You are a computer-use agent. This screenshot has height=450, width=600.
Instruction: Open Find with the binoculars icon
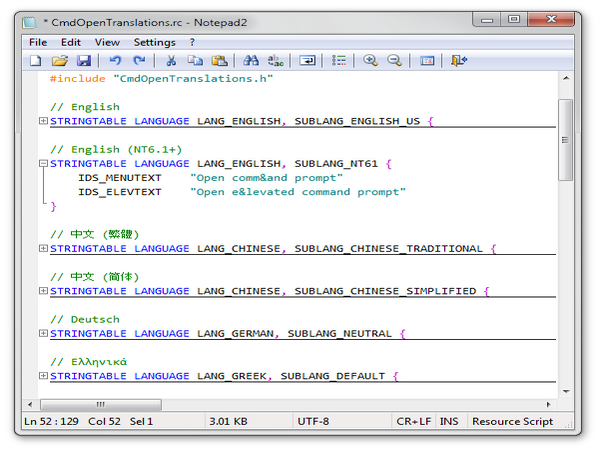[251, 60]
